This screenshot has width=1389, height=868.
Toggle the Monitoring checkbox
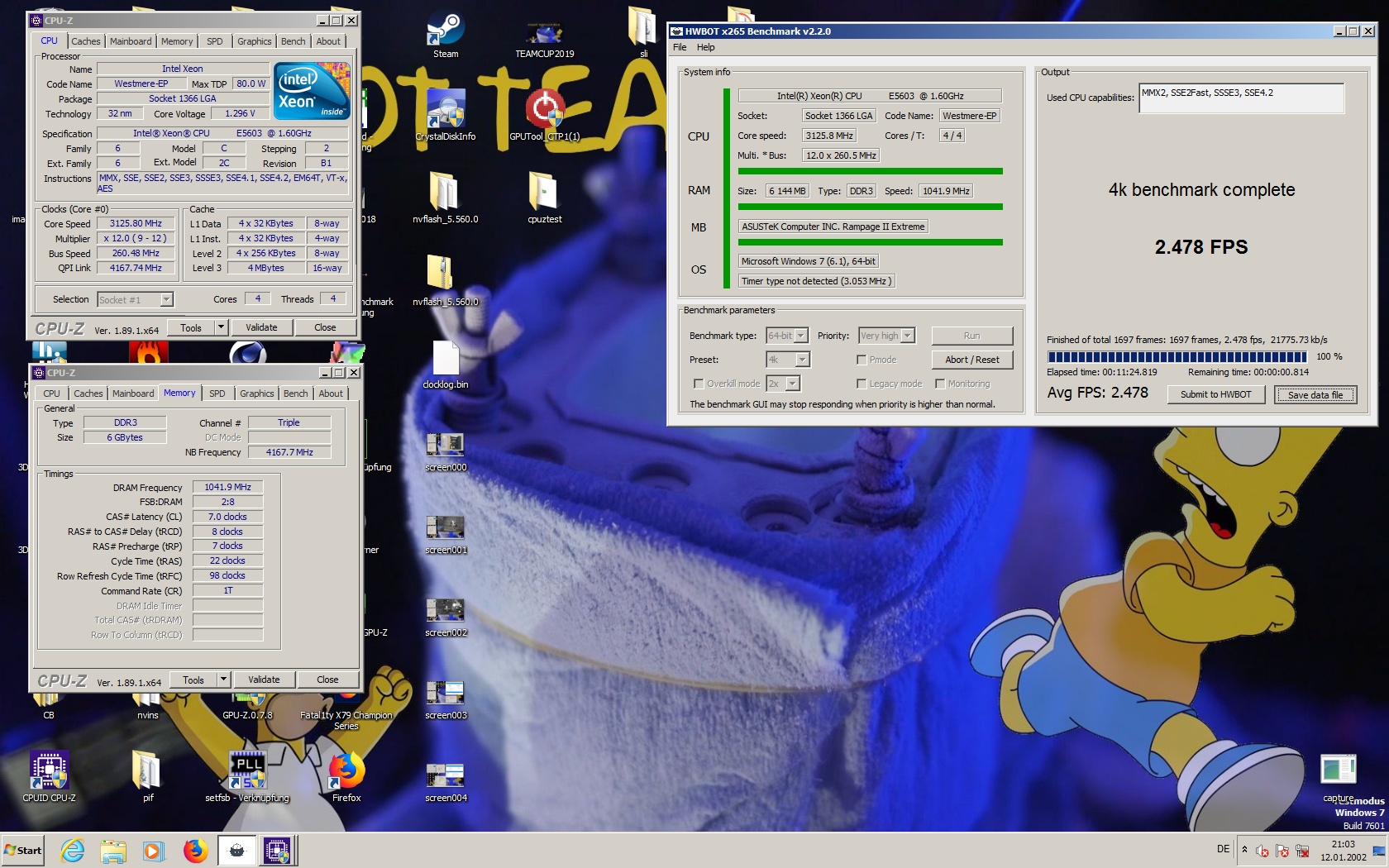pyautogui.click(x=940, y=384)
